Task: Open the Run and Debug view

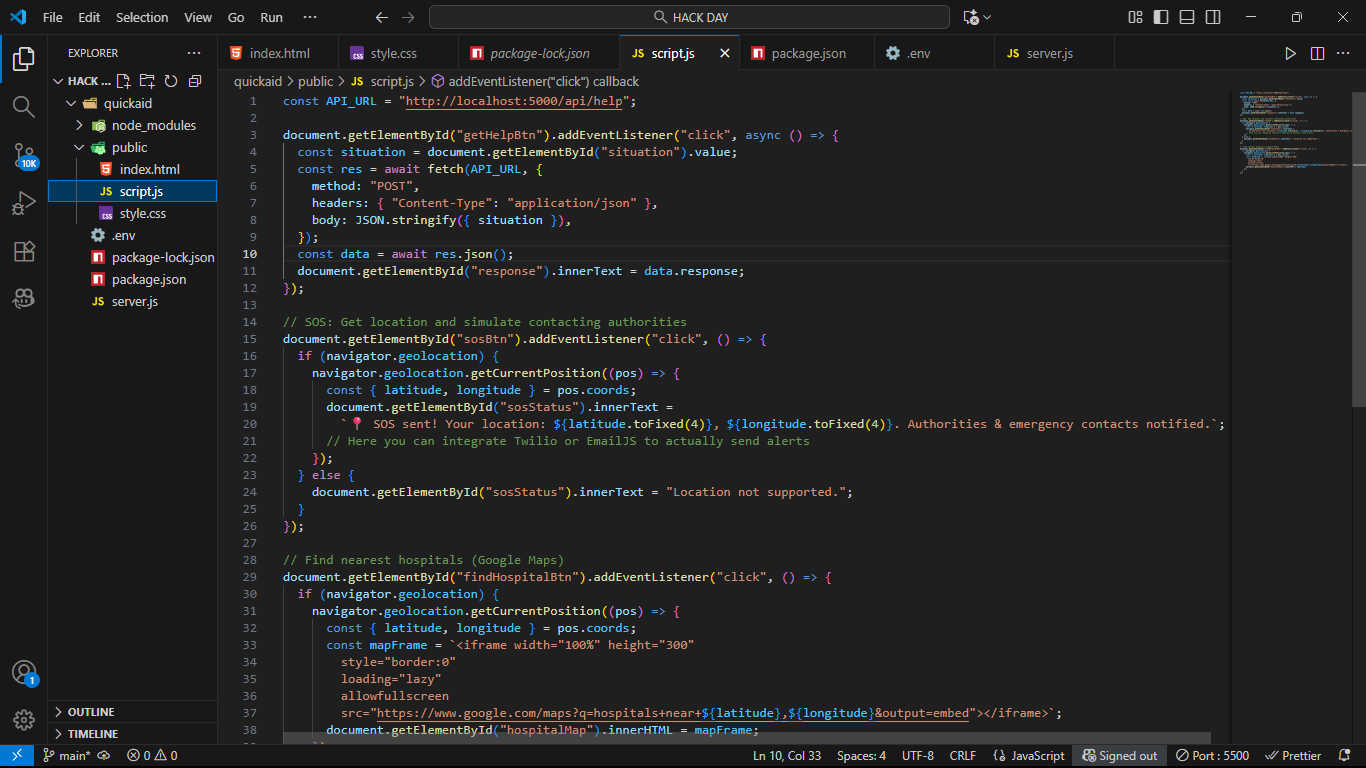Action: (24, 204)
